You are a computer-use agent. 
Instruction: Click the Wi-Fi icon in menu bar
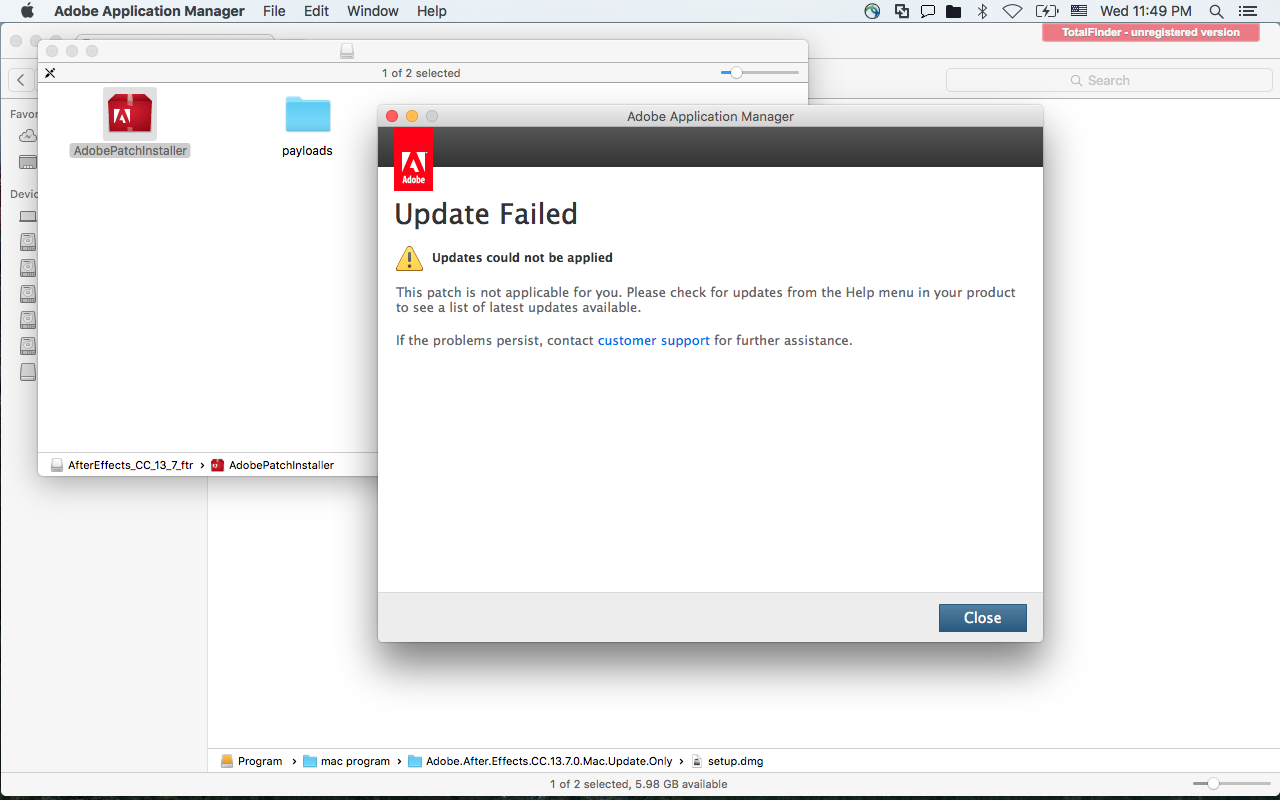pyautogui.click(x=1013, y=11)
